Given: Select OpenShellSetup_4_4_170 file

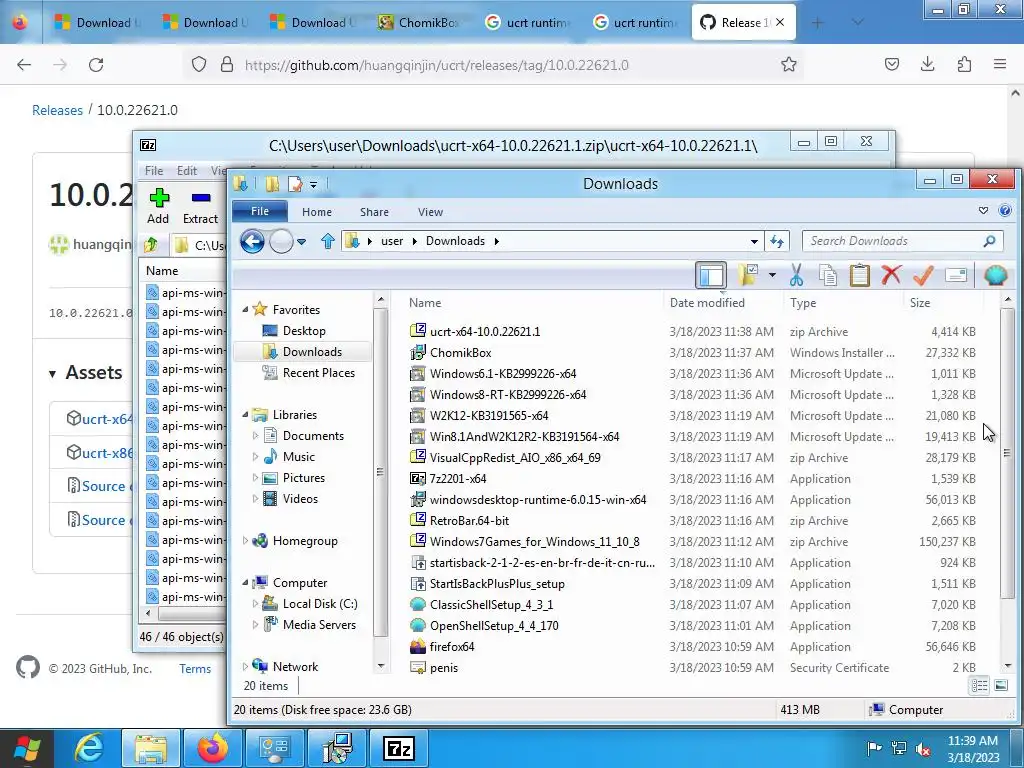Looking at the screenshot, I should tap(494, 626).
